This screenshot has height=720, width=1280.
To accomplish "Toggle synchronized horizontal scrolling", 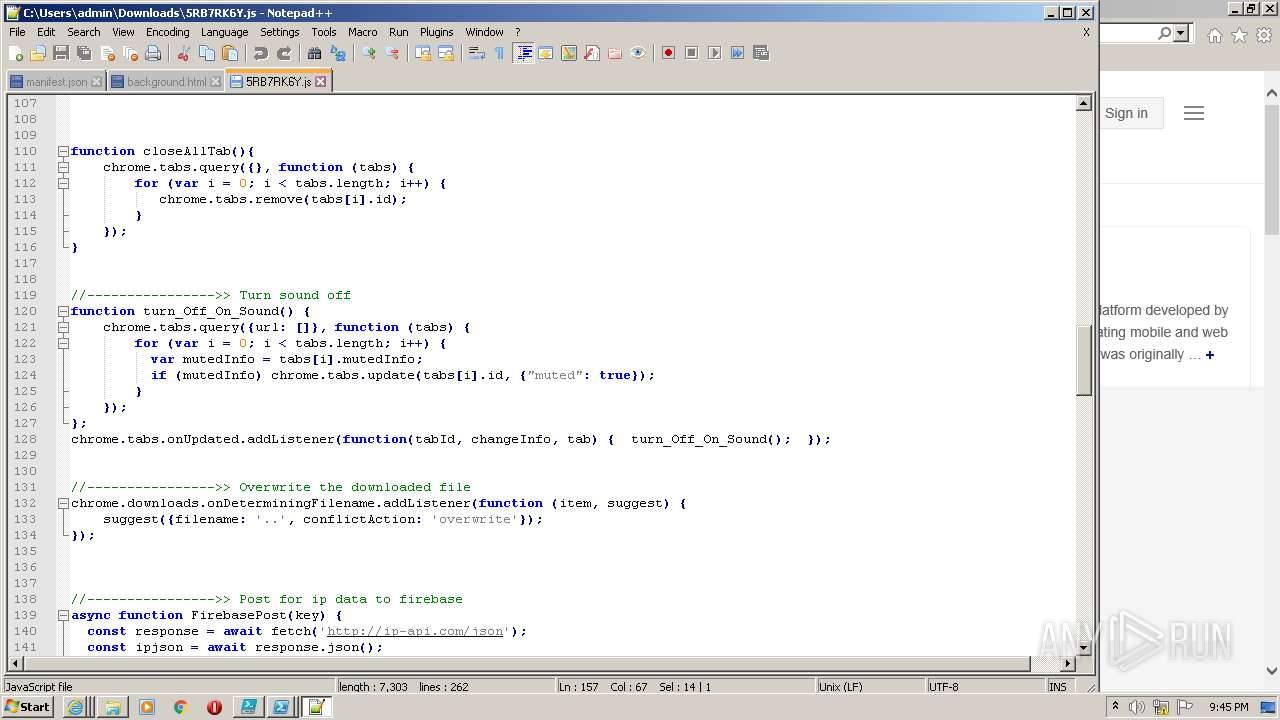I will click(446, 53).
